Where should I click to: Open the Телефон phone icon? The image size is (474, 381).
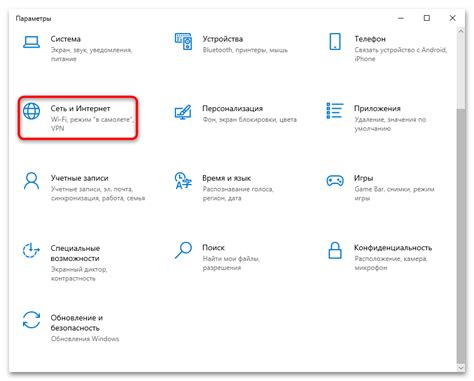point(335,41)
